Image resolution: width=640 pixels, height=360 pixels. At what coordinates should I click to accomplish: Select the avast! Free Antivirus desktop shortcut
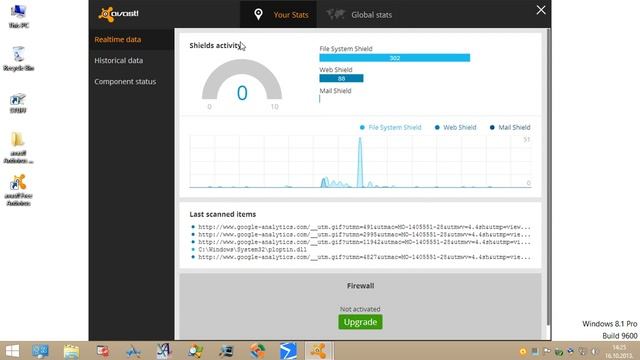(18, 191)
